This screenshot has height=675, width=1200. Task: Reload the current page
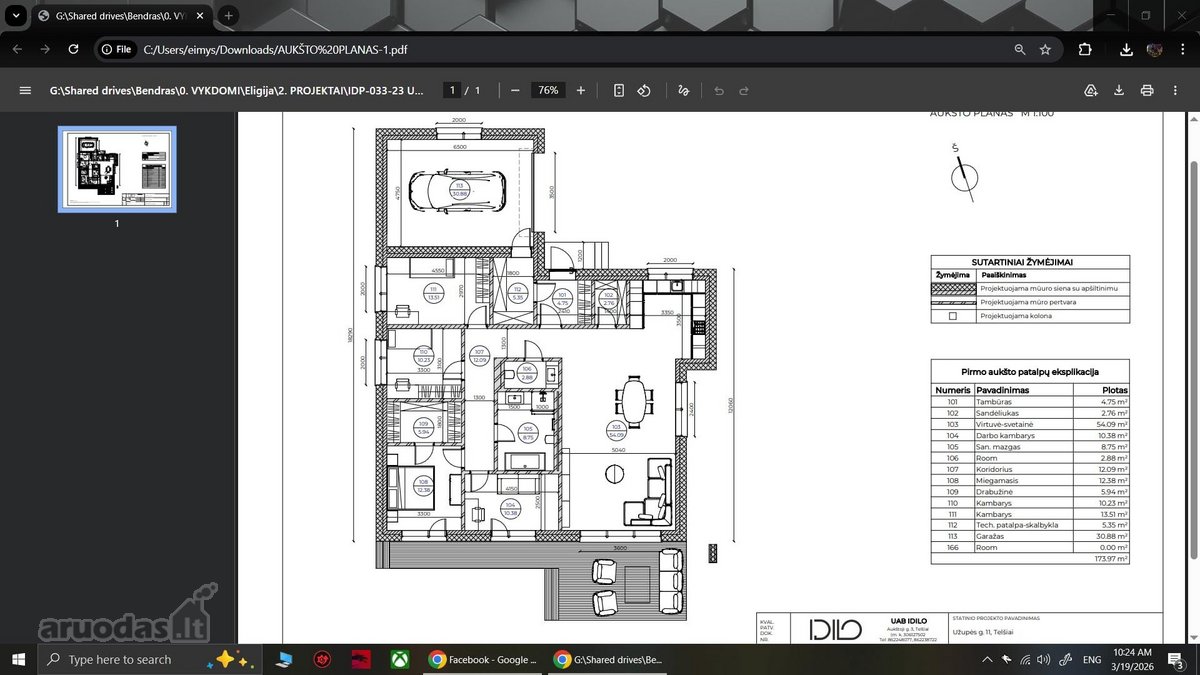click(73, 49)
